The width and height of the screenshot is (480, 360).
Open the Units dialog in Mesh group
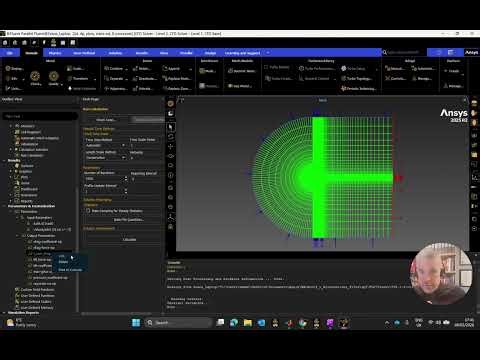pyautogui.click(x=14, y=88)
